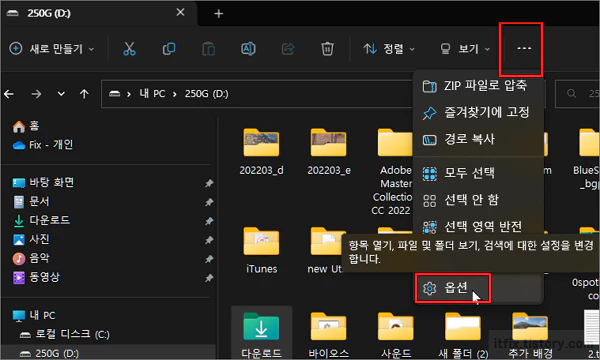
Task: Click drive icon in the address bar
Action: [114, 94]
